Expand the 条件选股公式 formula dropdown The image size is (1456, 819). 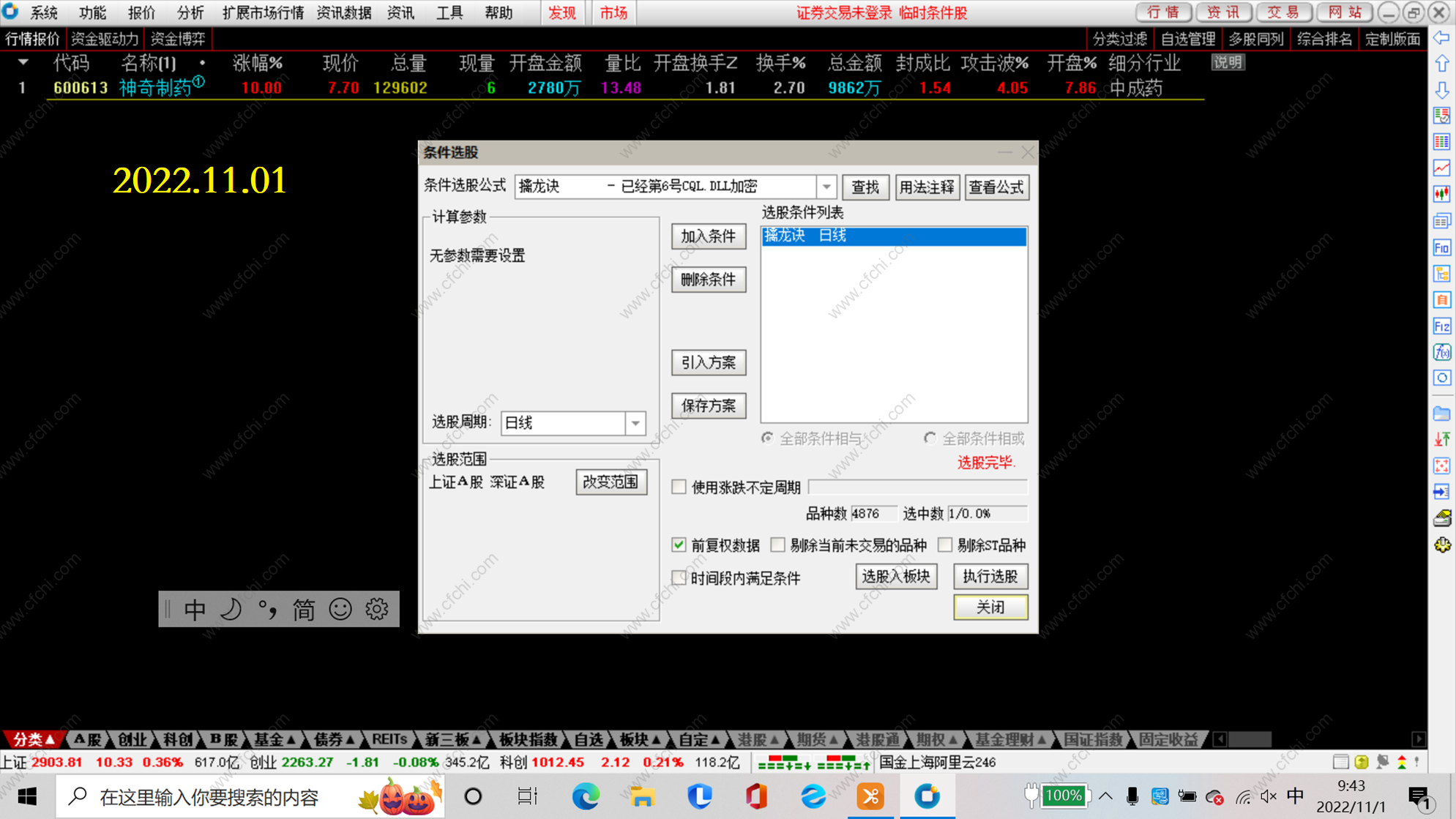826,187
